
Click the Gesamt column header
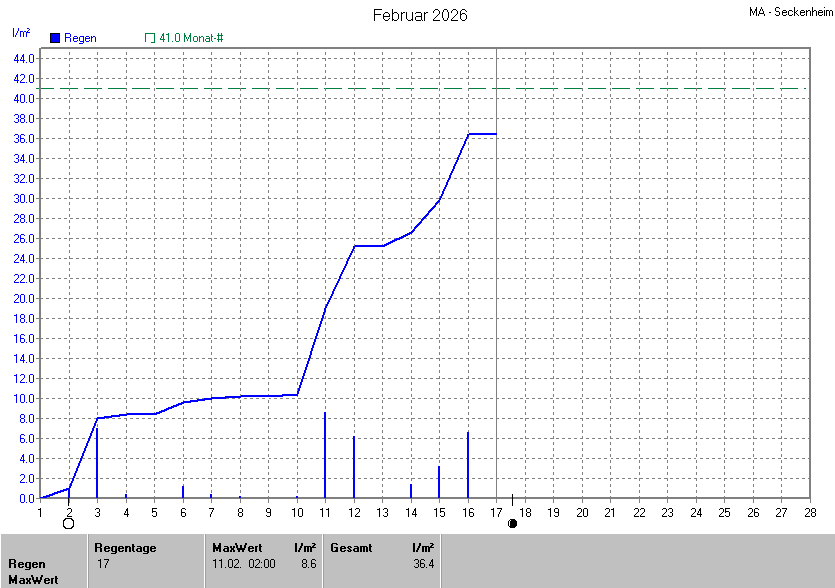[x=350, y=548]
